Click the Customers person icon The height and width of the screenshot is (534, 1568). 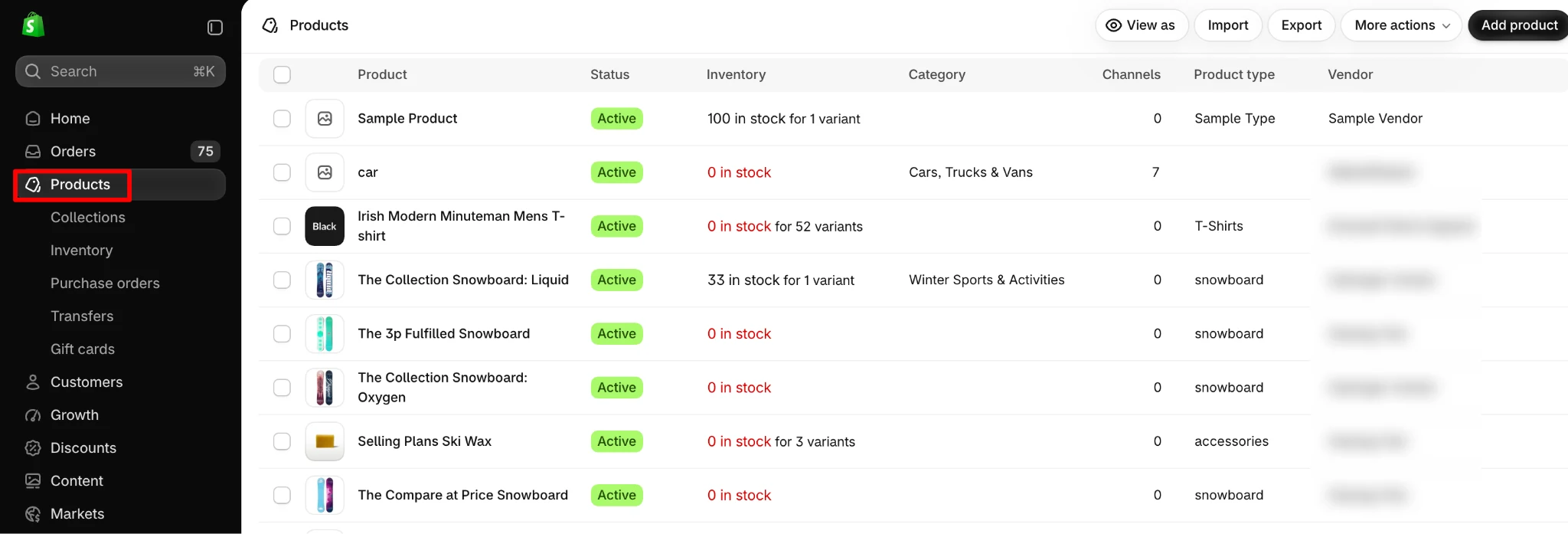coord(33,382)
